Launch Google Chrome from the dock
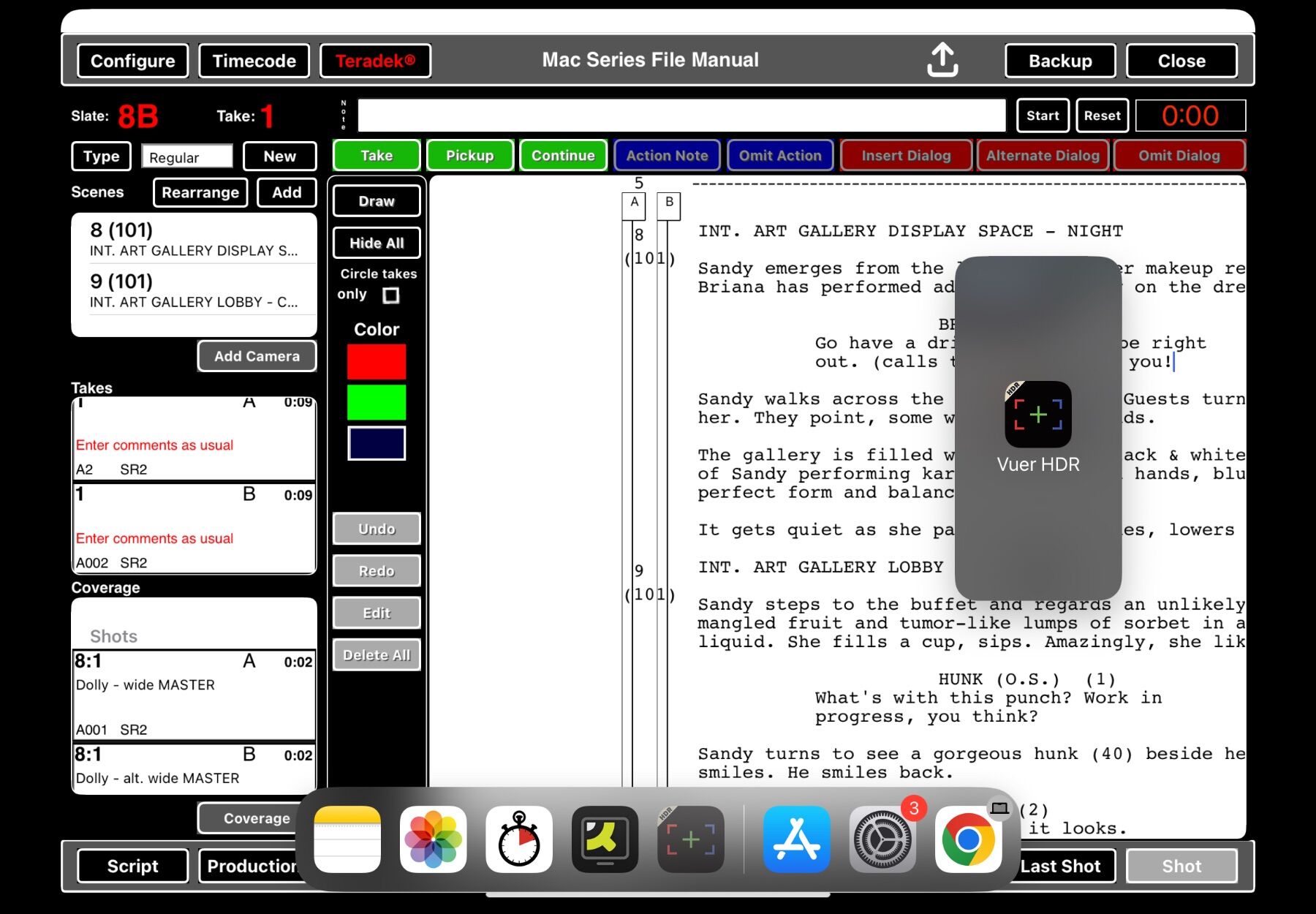 (x=968, y=839)
